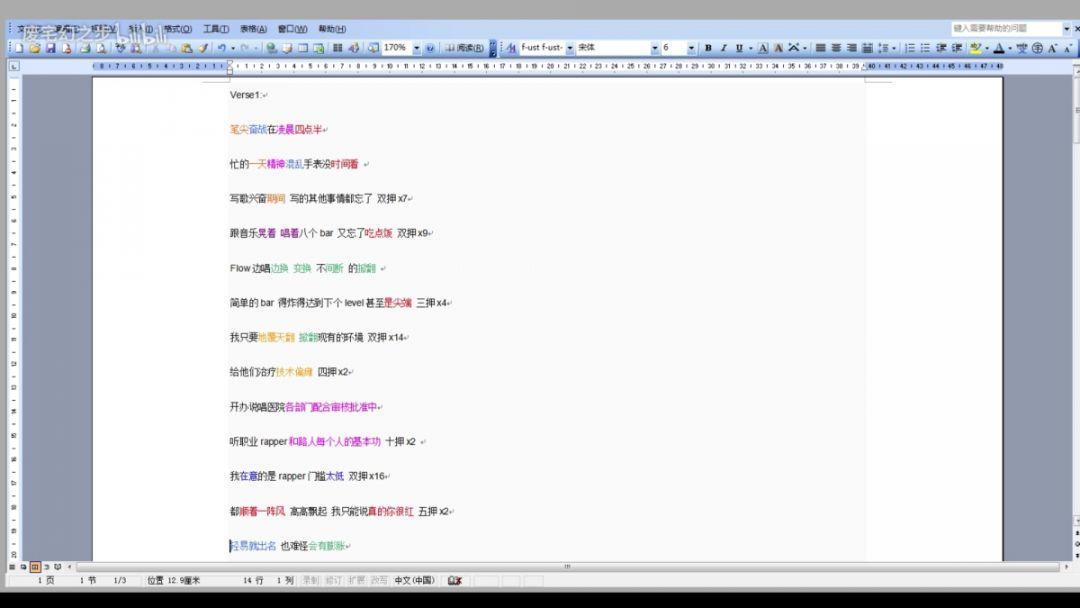
Task: Click the Save icon in the toolbar
Action: (x=50, y=48)
